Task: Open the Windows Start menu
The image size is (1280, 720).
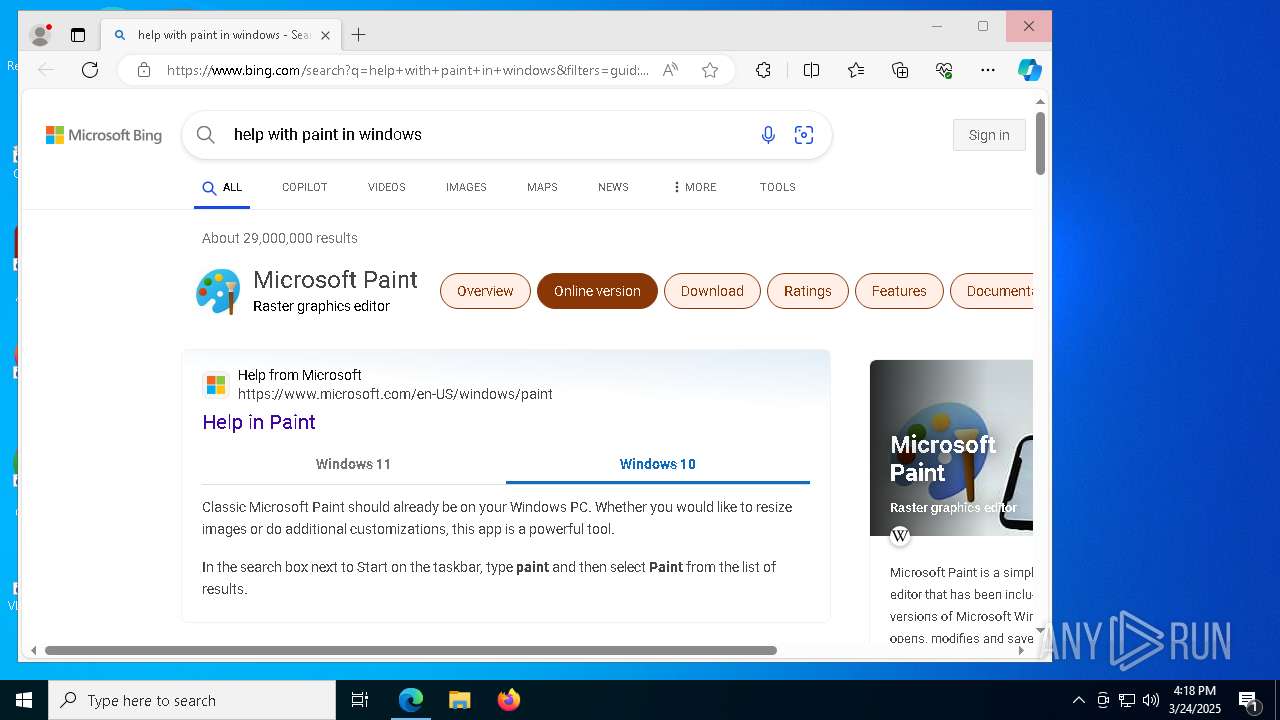Action: (24, 700)
